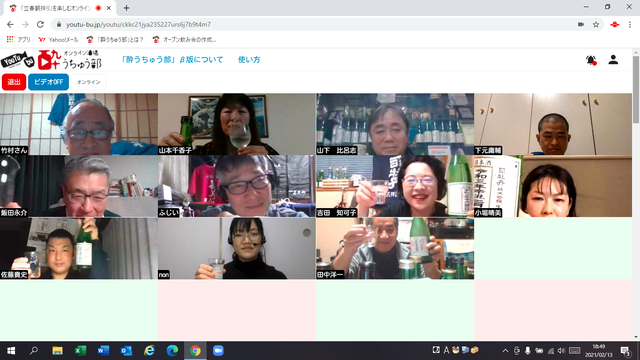Select the 竹村さん video tile
This screenshot has height=360, width=640.
point(79,124)
